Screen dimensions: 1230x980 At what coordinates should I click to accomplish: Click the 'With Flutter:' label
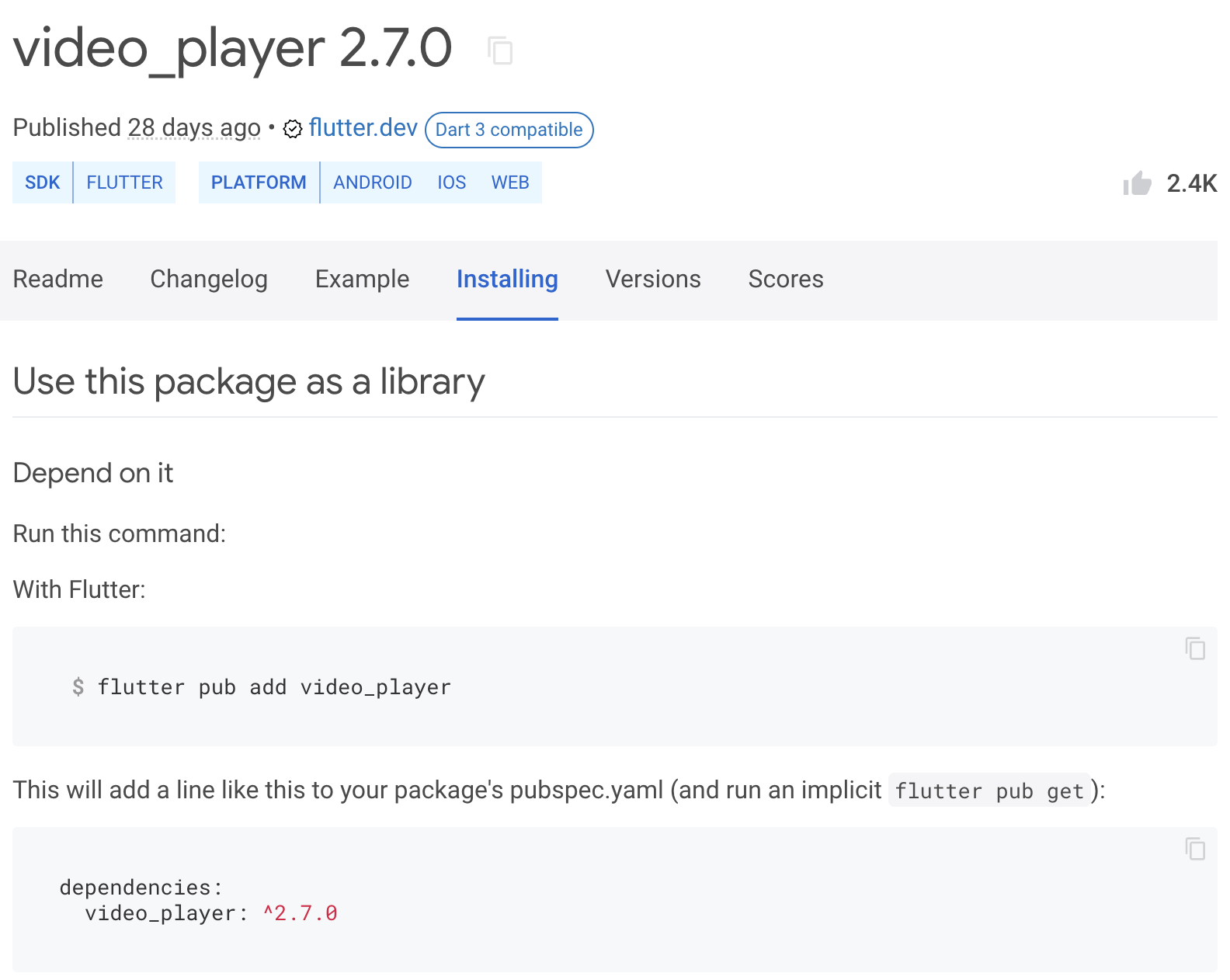coord(79,589)
